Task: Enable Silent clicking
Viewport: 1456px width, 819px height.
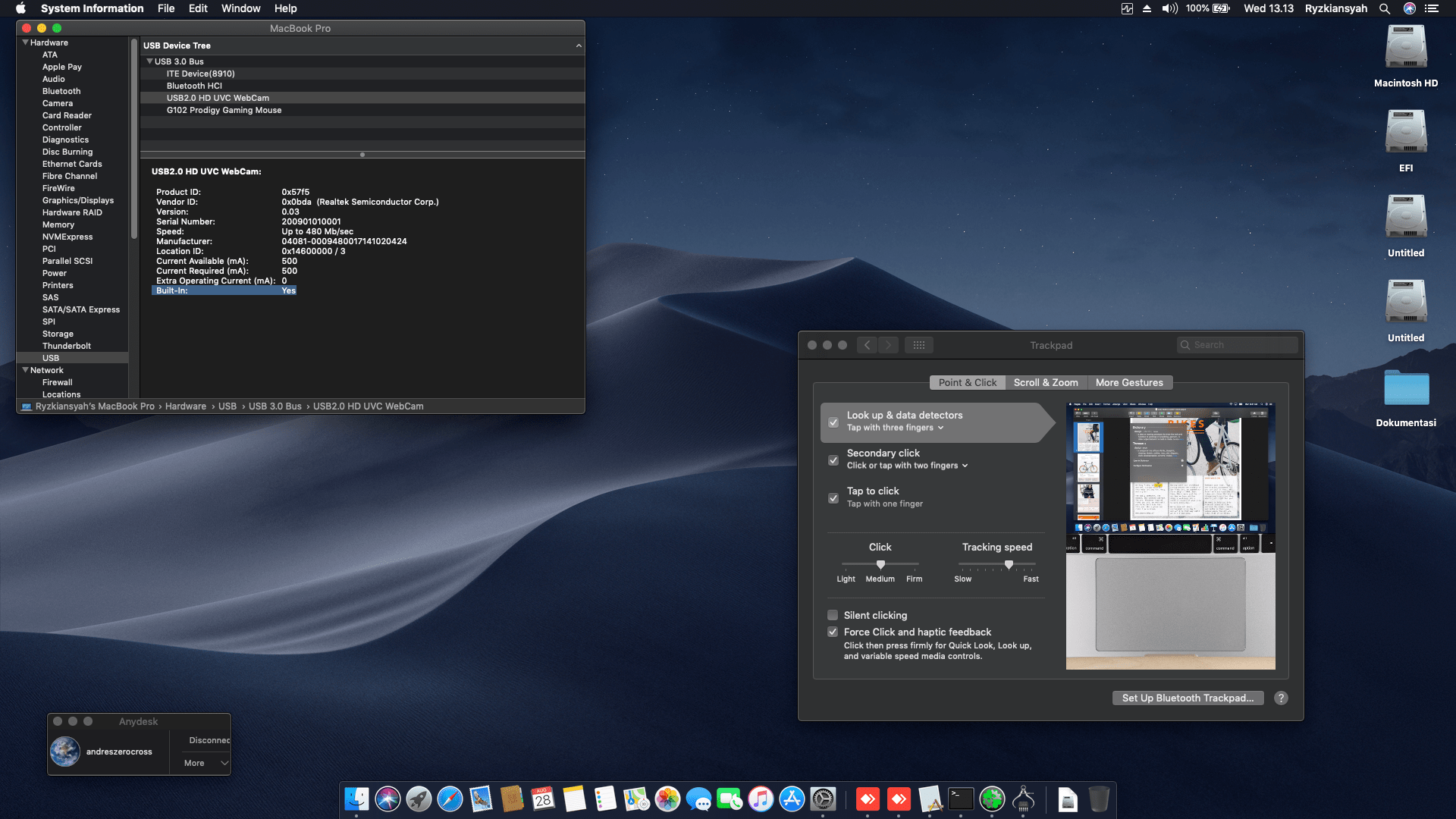Action: pyautogui.click(x=833, y=615)
